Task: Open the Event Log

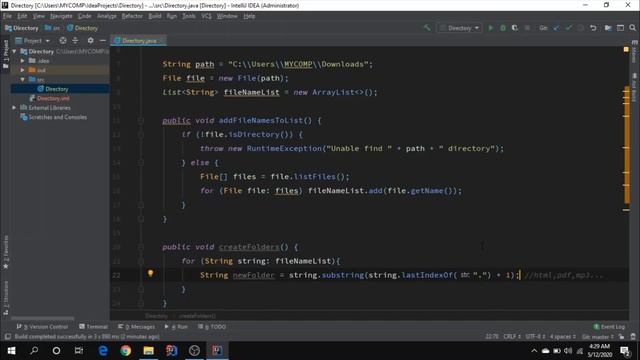Action: click(609, 327)
